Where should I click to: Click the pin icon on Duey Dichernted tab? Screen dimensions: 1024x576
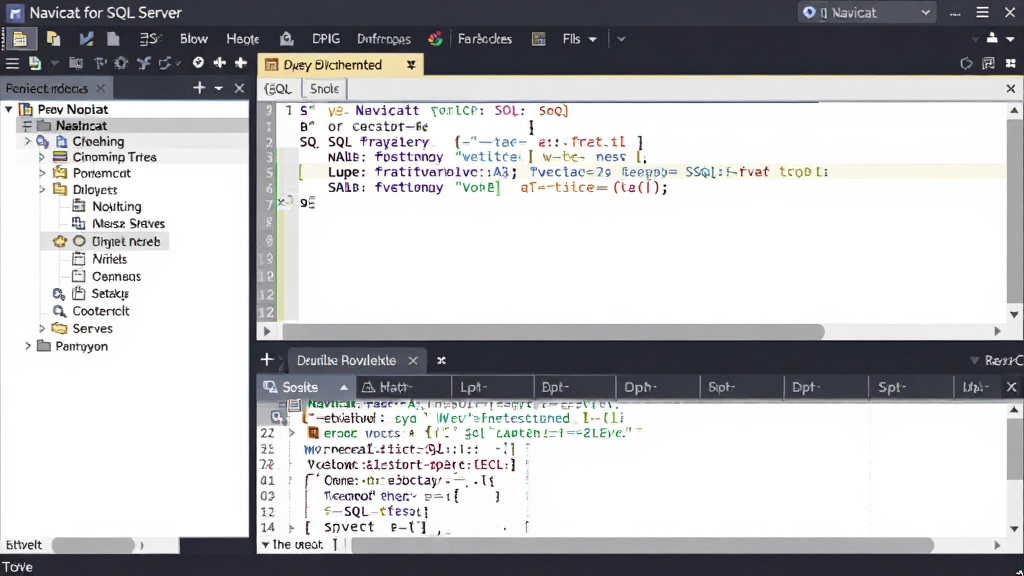tap(411, 65)
